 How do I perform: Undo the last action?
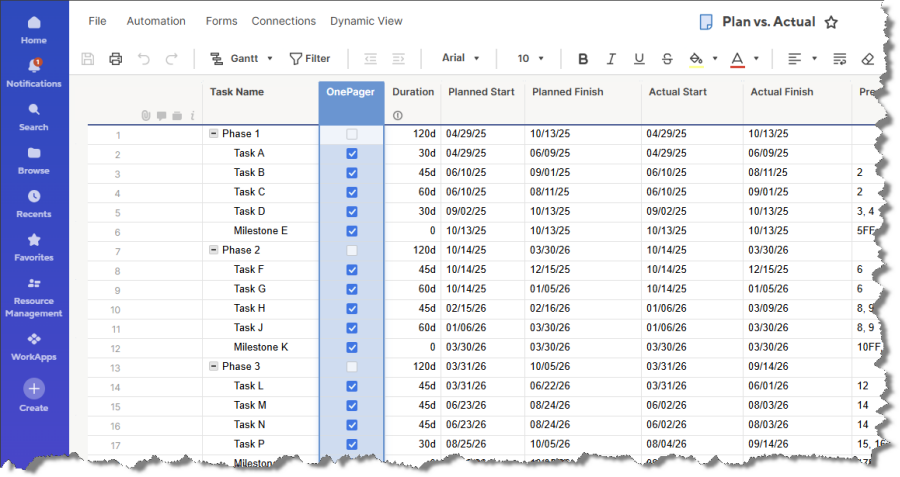point(143,59)
